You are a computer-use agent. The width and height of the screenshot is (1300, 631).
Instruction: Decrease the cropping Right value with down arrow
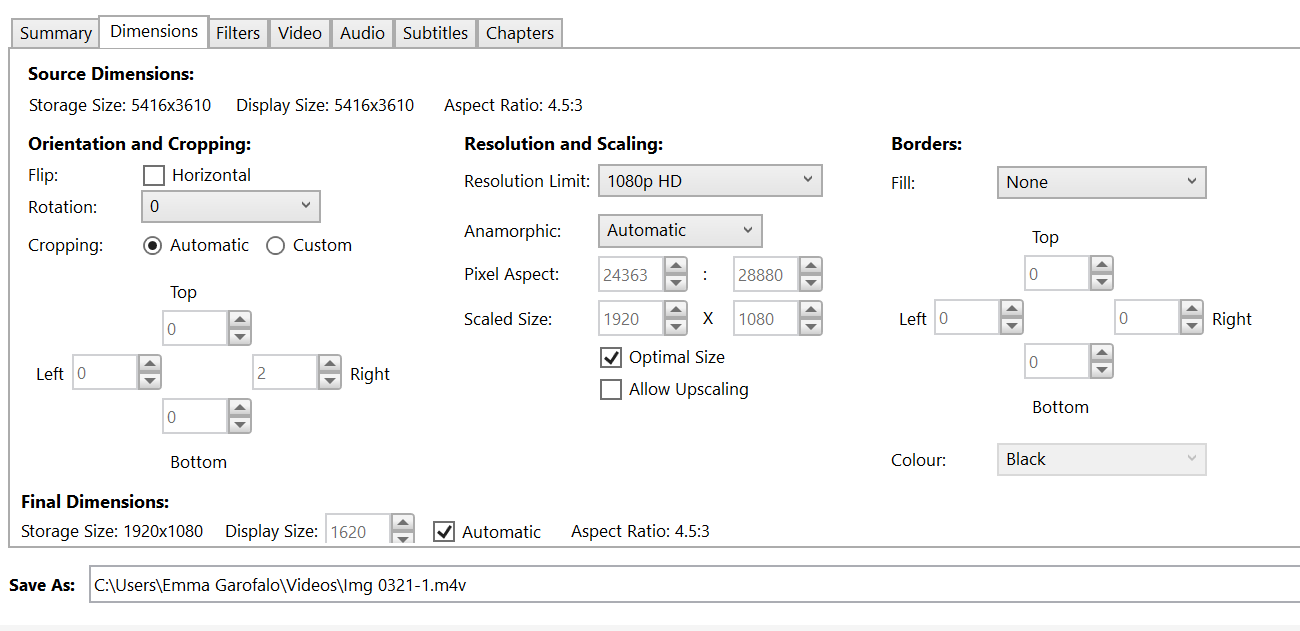point(329,381)
